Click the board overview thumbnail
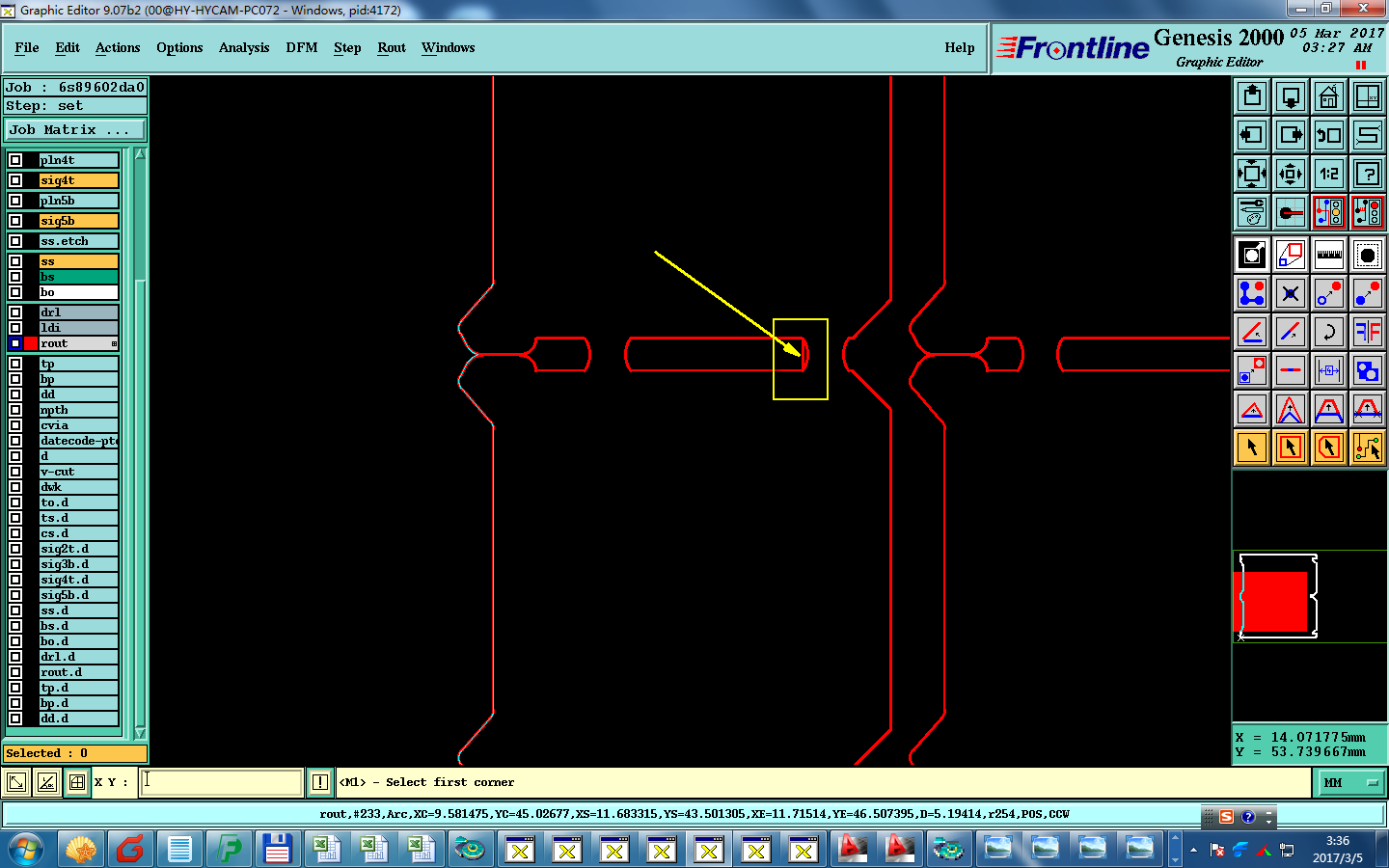 click(x=1309, y=597)
